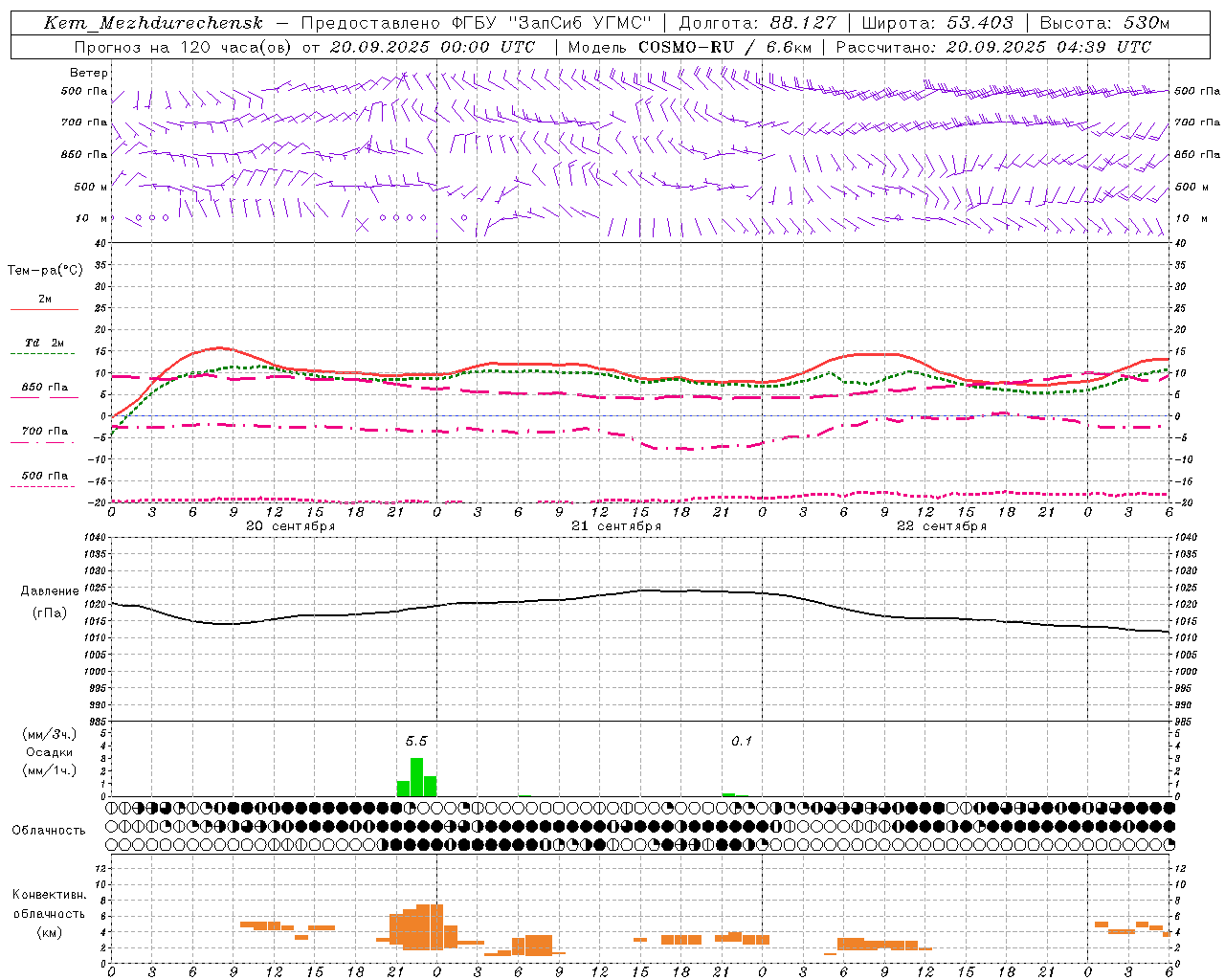Select the Td 2м dew point legend entry
Screen dimensions: 1225x980
coord(45,343)
